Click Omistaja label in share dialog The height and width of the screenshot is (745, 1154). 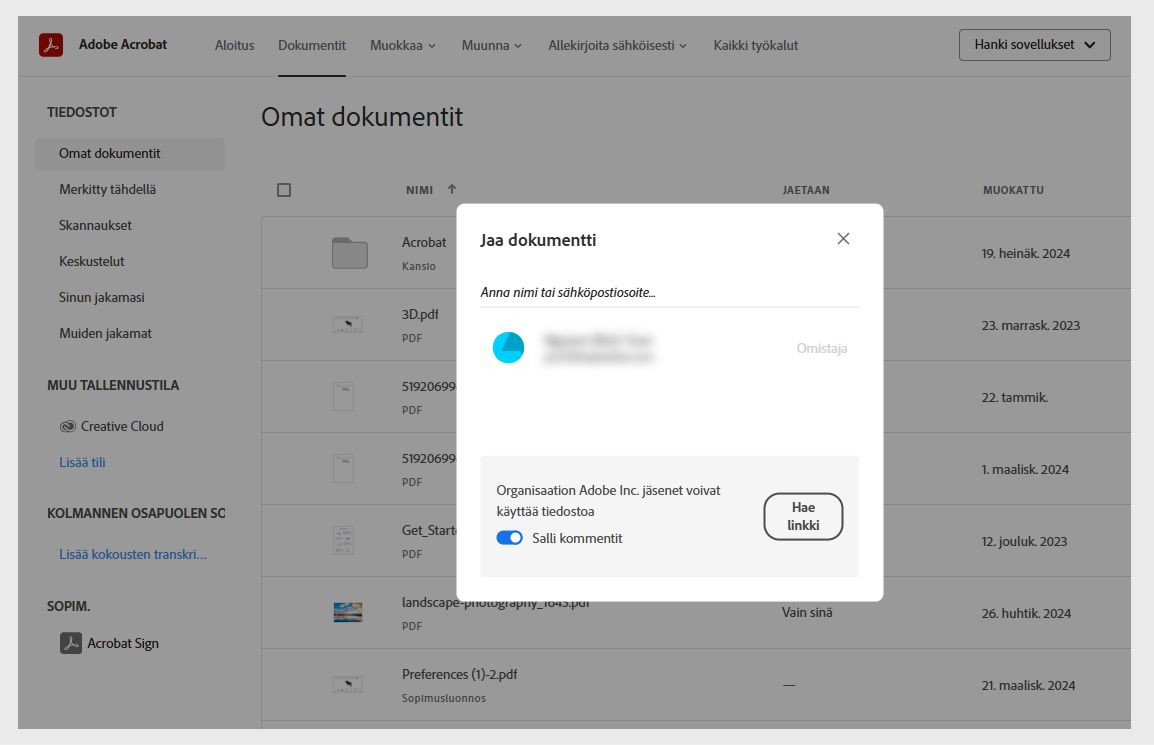click(x=822, y=348)
